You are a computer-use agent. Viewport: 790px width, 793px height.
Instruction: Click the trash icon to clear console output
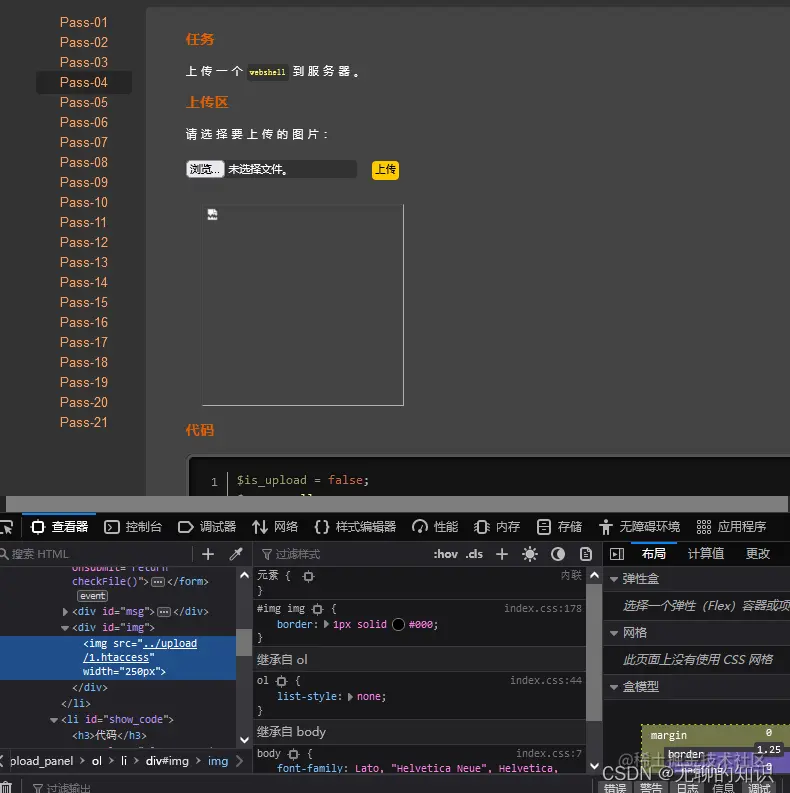coord(6,787)
